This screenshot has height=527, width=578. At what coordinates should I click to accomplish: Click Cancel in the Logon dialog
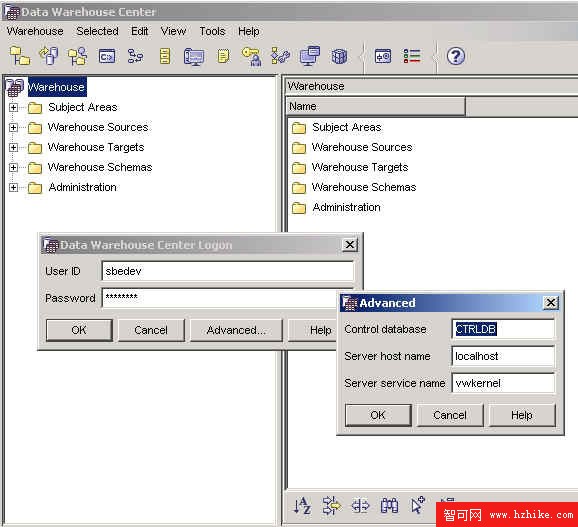pyautogui.click(x=151, y=330)
